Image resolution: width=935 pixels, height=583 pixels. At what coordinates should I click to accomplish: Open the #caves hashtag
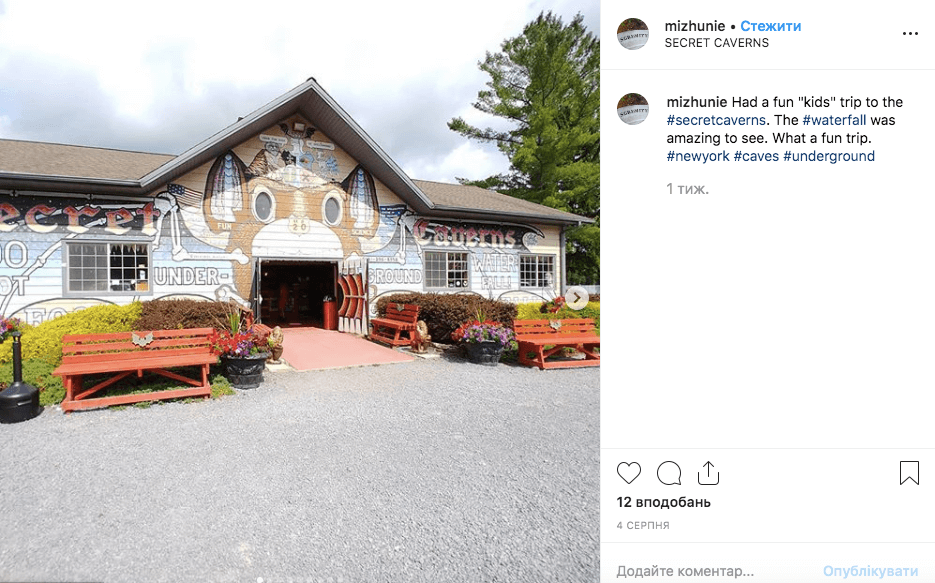tap(756, 156)
